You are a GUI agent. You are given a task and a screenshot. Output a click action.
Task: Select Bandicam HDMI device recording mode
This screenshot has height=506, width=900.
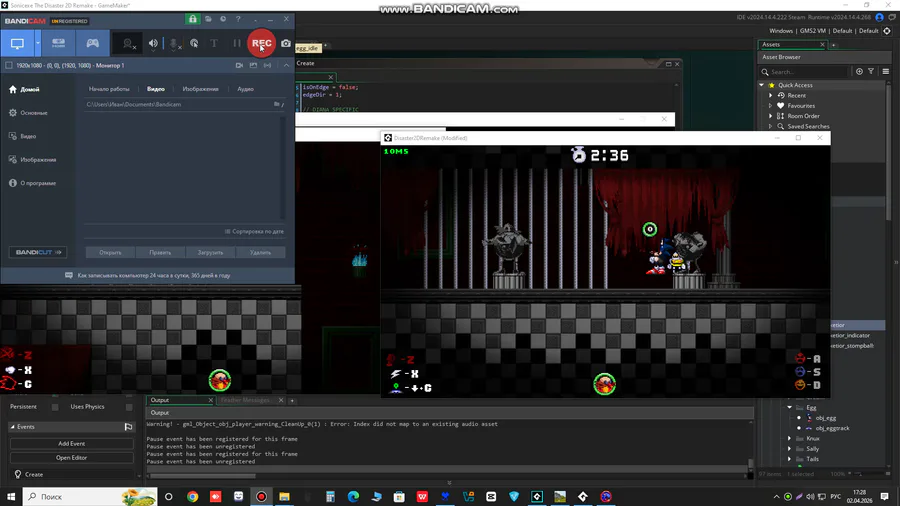[58, 44]
